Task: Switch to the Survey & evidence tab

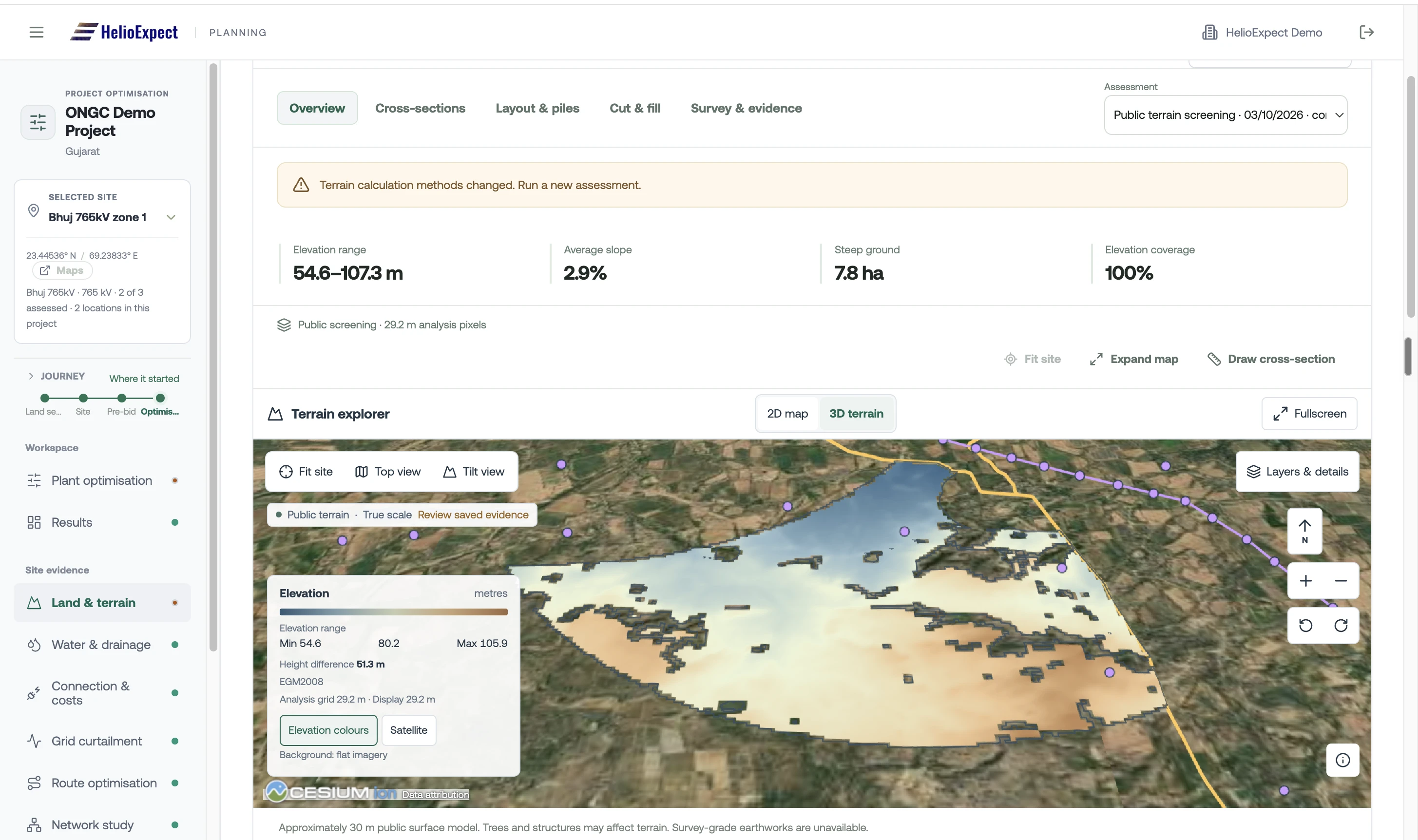Action: tap(746, 108)
